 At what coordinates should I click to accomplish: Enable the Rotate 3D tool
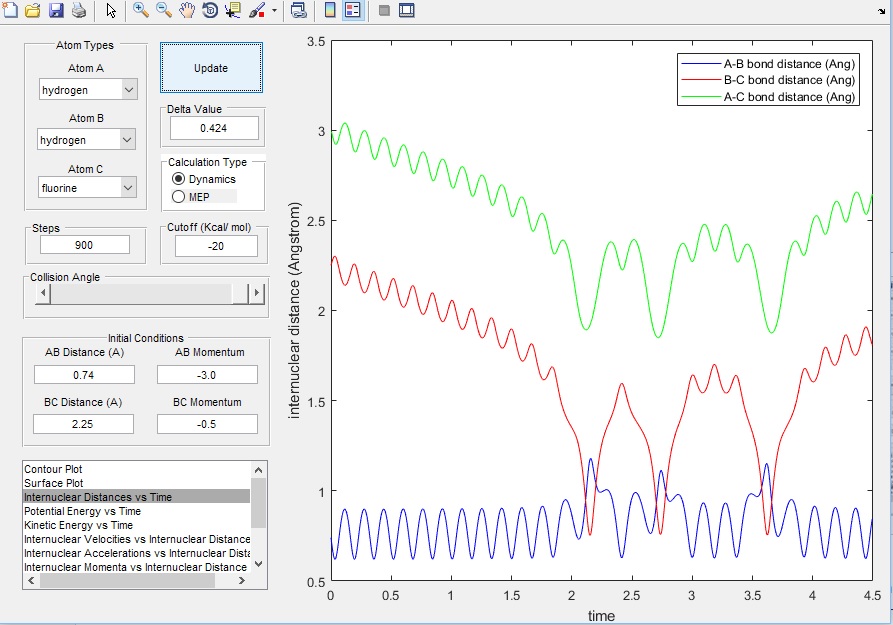(210, 10)
